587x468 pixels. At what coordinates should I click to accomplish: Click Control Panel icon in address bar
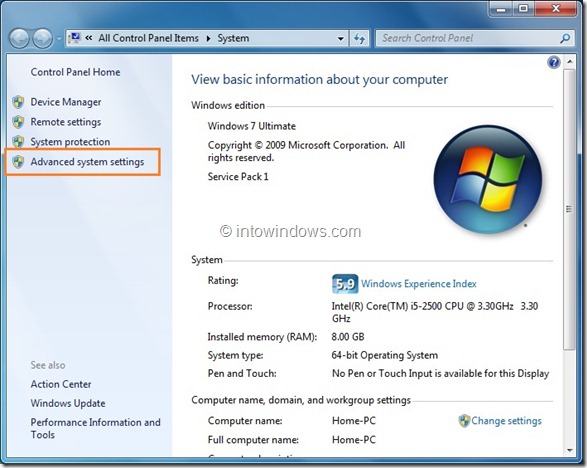pyautogui.click(x=75, y=38)
